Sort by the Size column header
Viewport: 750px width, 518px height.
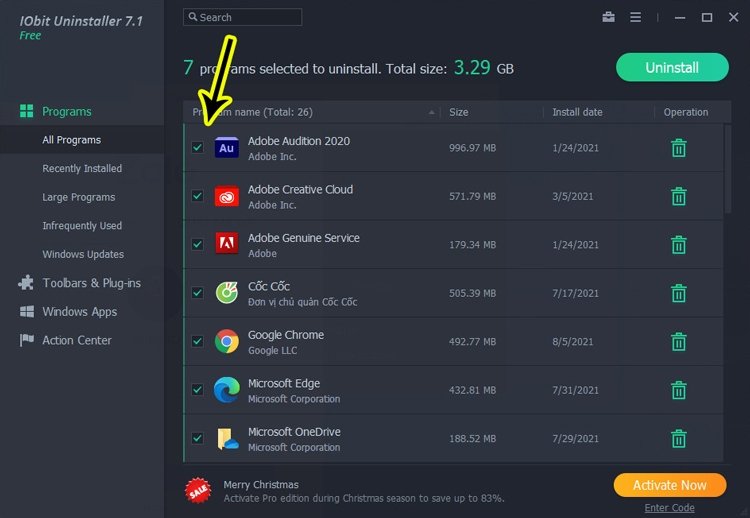coord(458,112)
